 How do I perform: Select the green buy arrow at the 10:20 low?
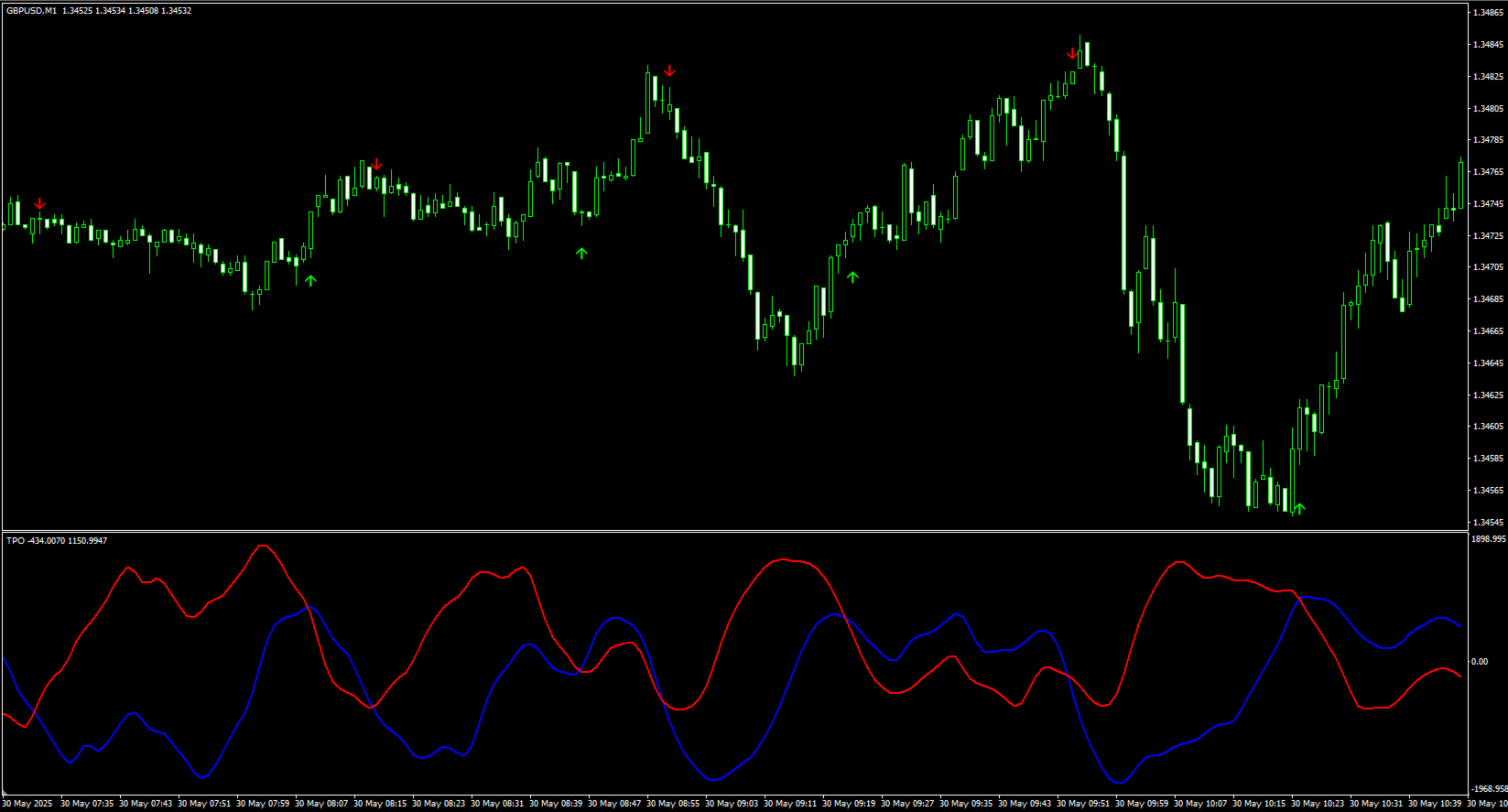pos(1299,509)
